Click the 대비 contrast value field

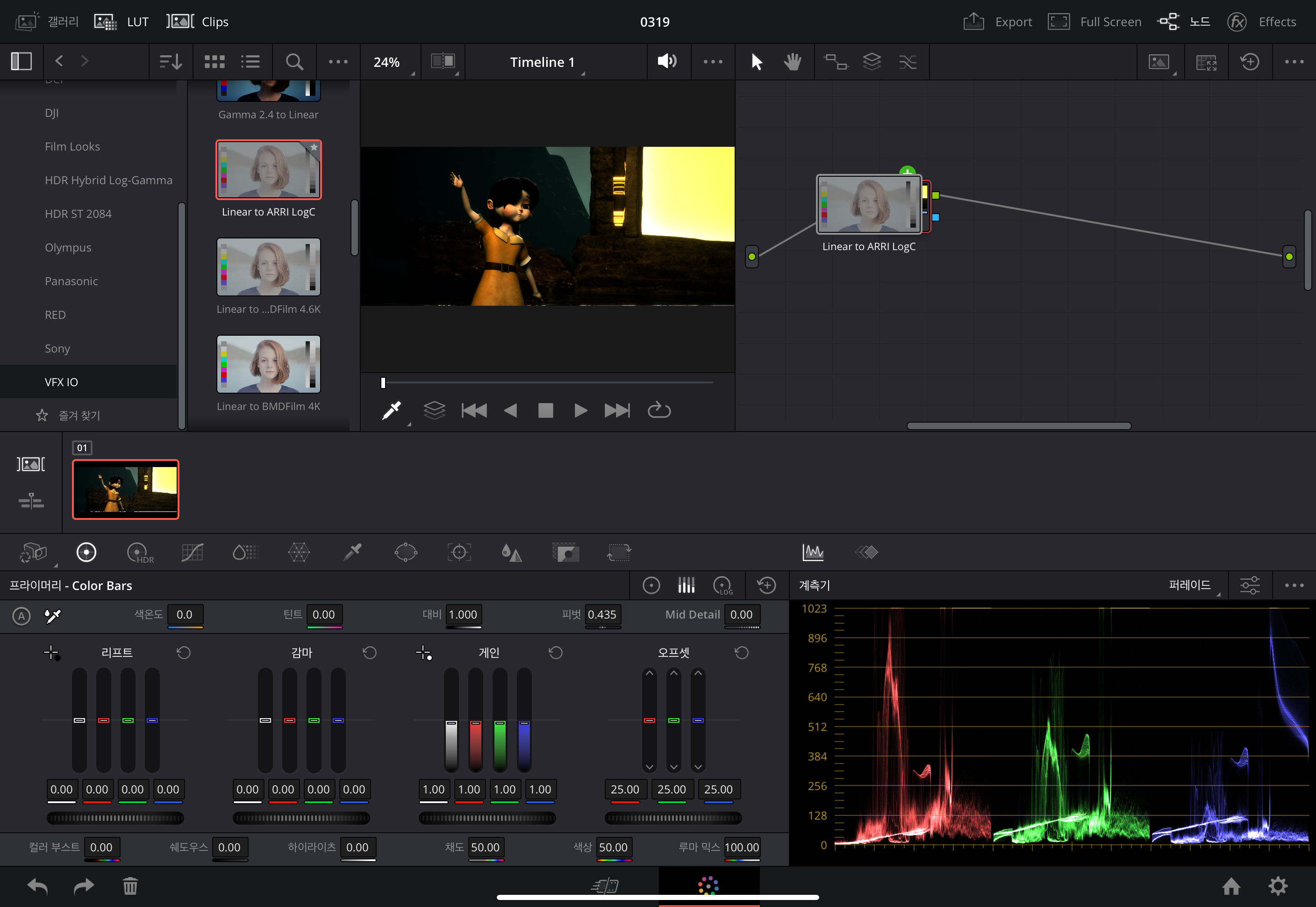(464, 614)
